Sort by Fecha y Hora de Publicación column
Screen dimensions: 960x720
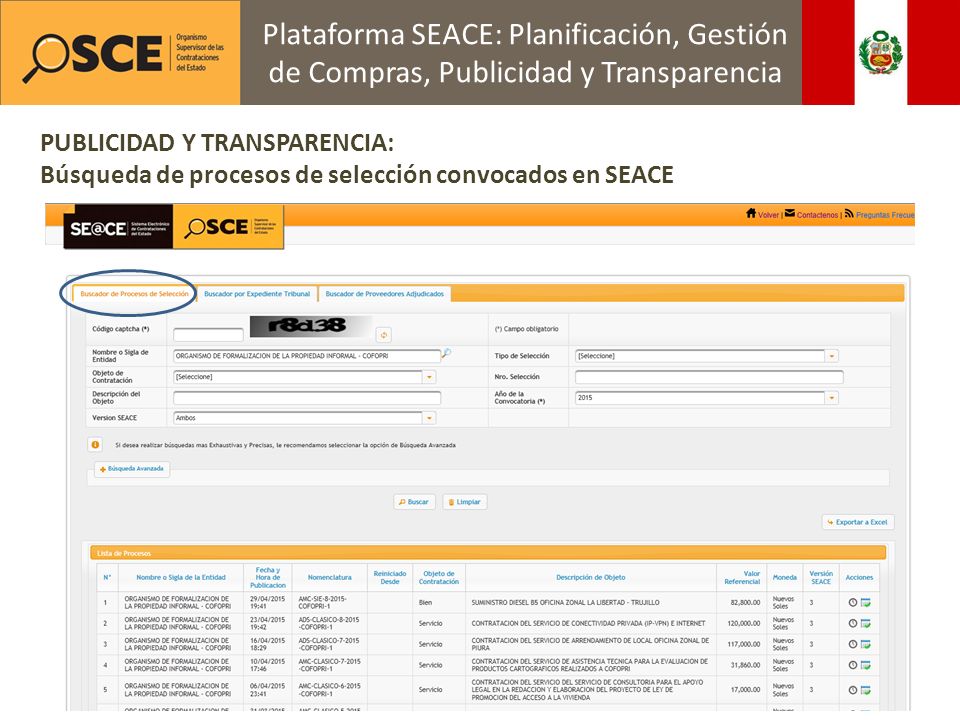coord(268,577)
